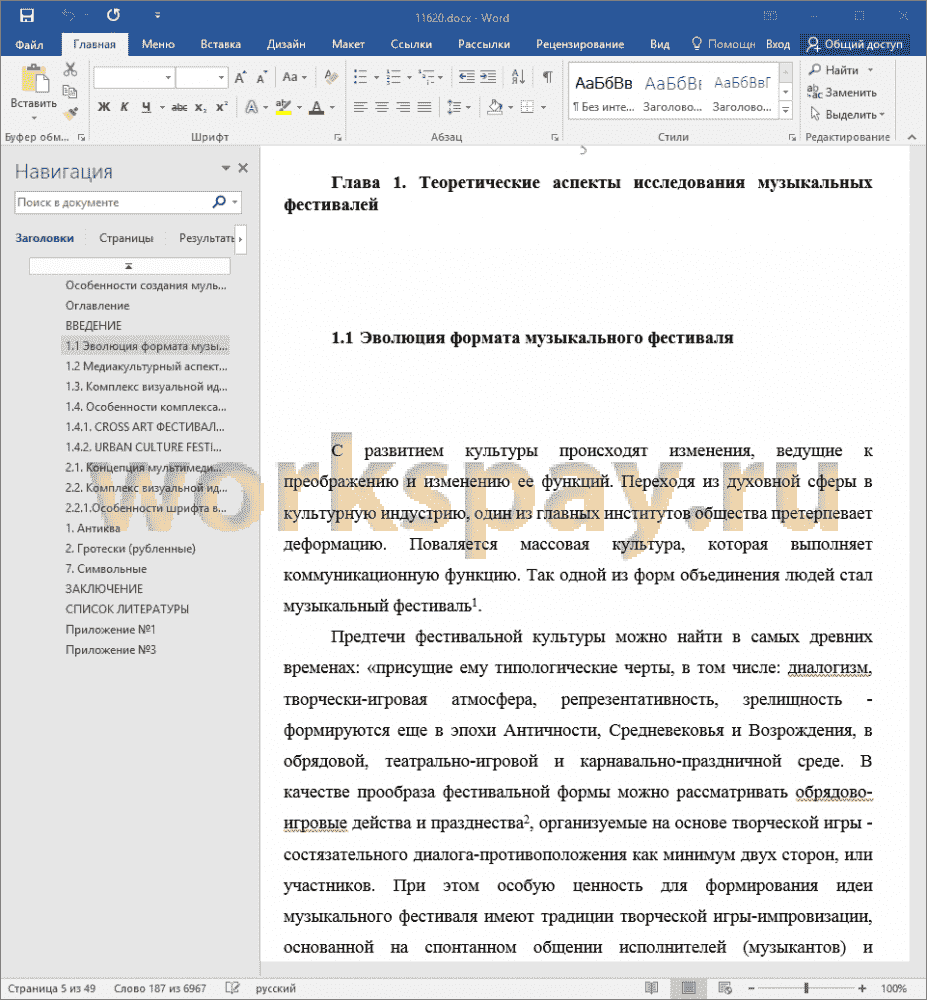Increase the paragraph indent
927x1000 pixels.
(x=488, y=77)
